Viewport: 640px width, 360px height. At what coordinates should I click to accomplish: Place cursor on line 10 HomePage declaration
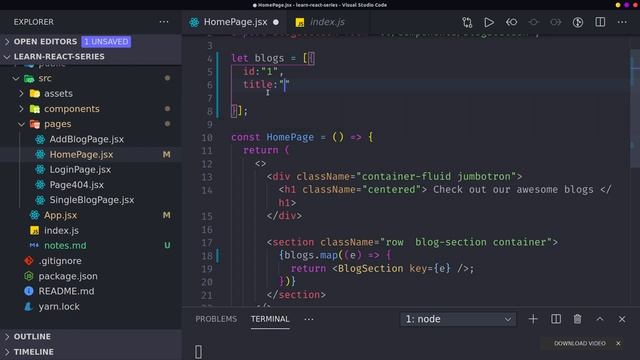[302, 137]
